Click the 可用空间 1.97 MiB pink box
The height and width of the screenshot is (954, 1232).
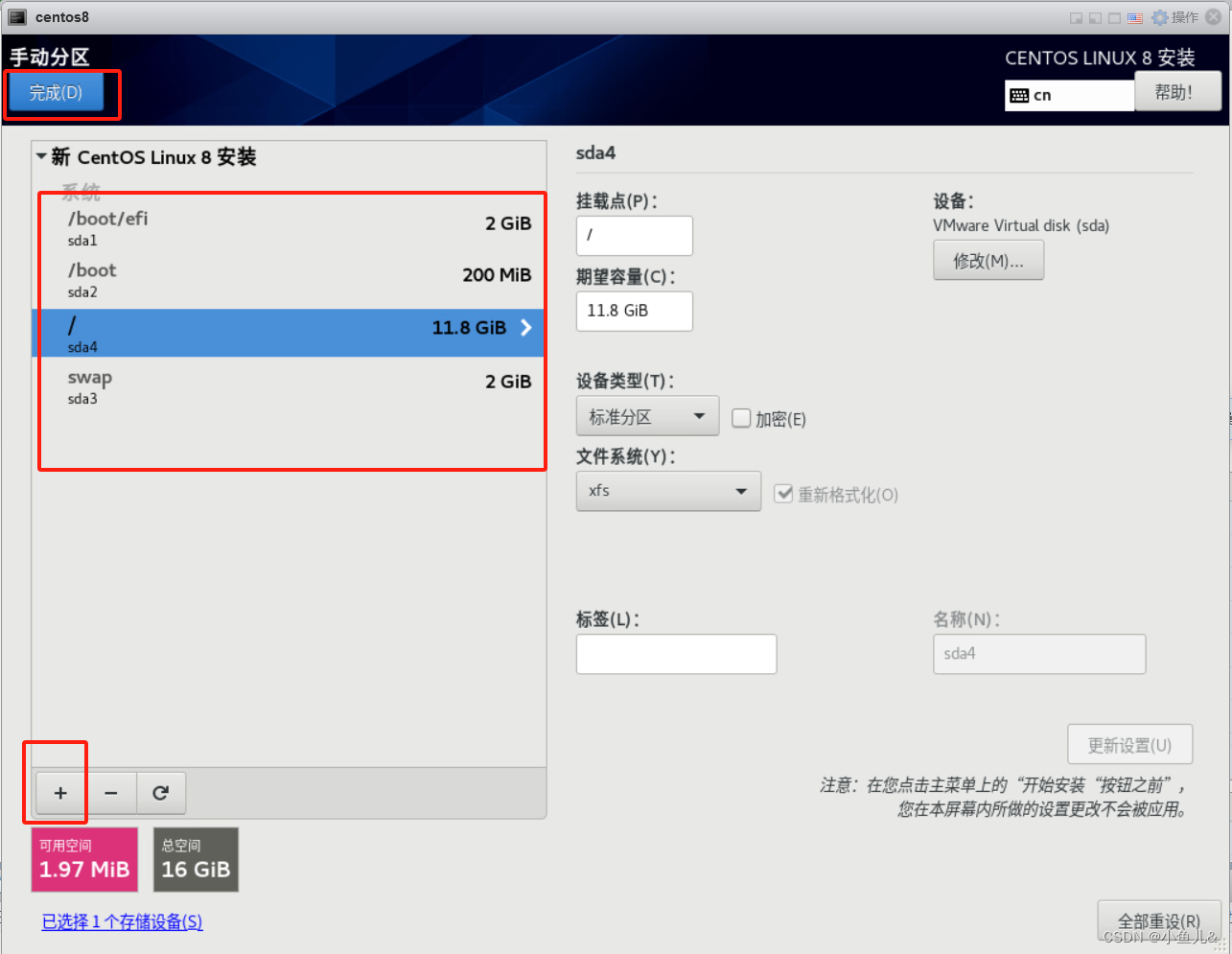click(x=84, y=859)
